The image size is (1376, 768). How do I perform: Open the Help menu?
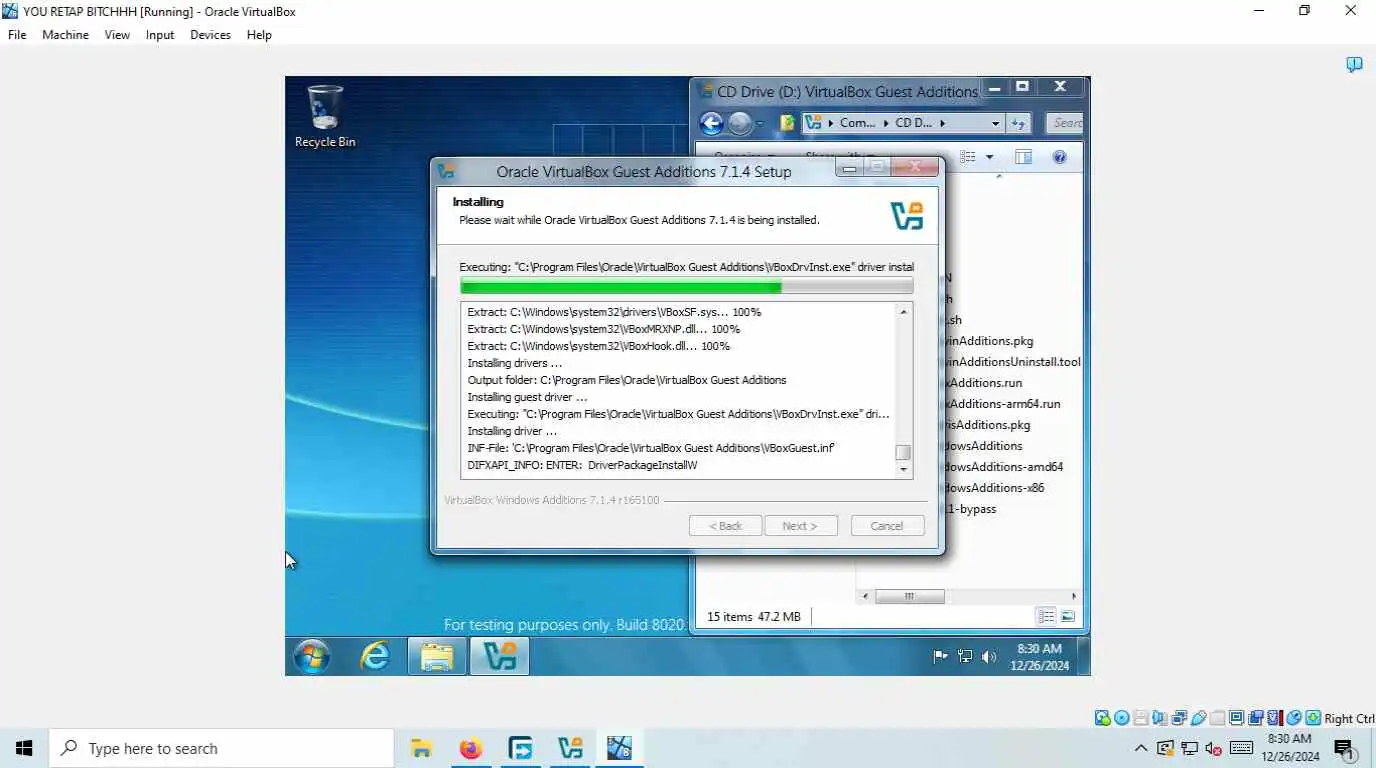point(259,34)
